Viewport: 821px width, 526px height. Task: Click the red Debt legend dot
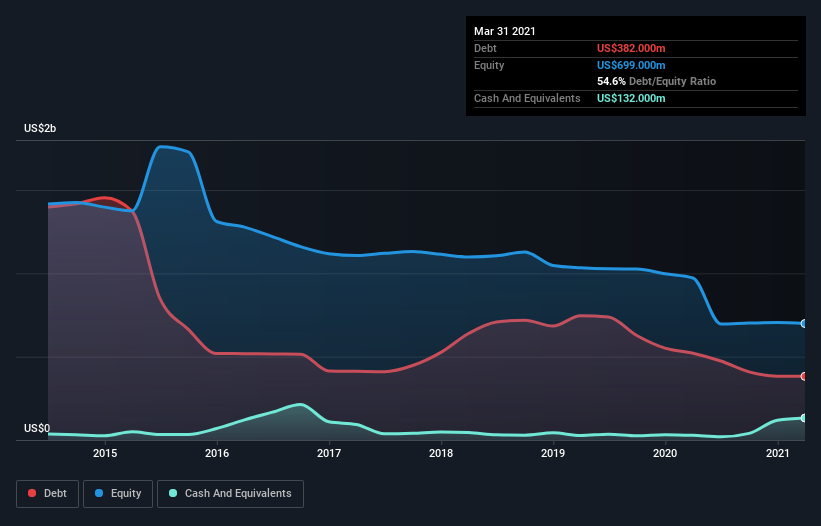pyautogui.click(x=32, y=493)
